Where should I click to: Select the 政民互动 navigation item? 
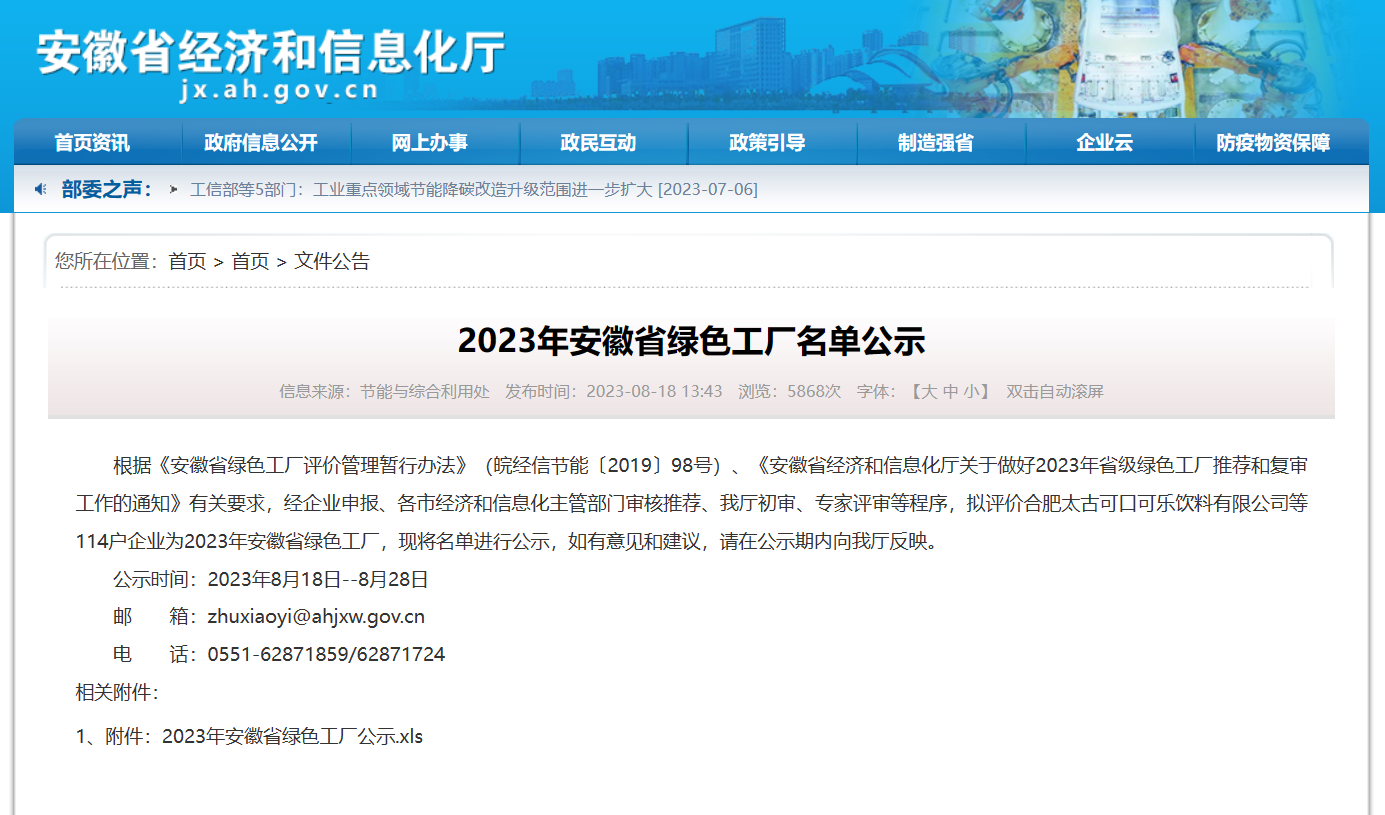(x=598, y=143)
